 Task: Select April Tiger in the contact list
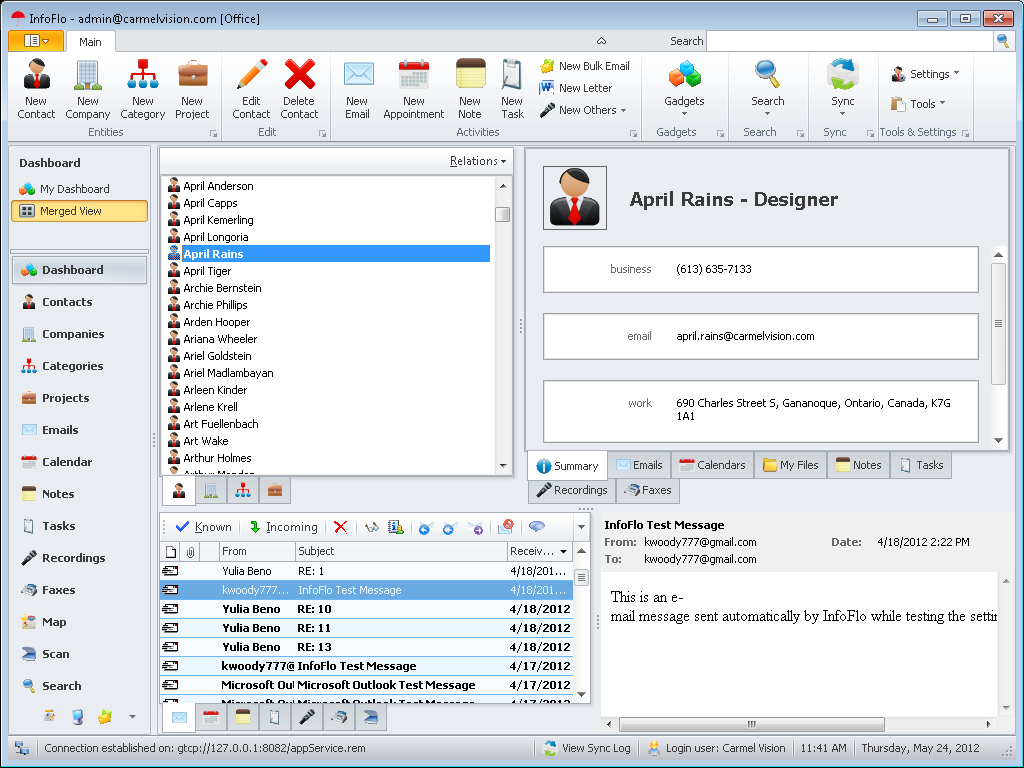click(x=207, y=271)
